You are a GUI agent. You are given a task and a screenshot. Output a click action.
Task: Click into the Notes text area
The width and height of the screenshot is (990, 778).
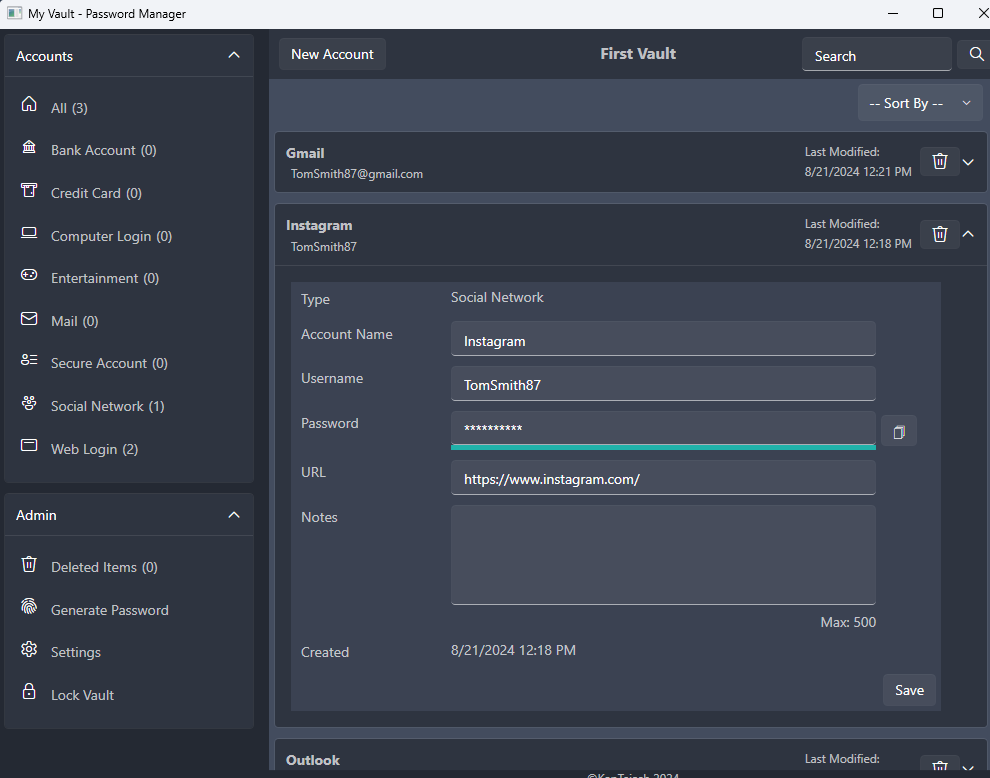click(x=662, y=554)
